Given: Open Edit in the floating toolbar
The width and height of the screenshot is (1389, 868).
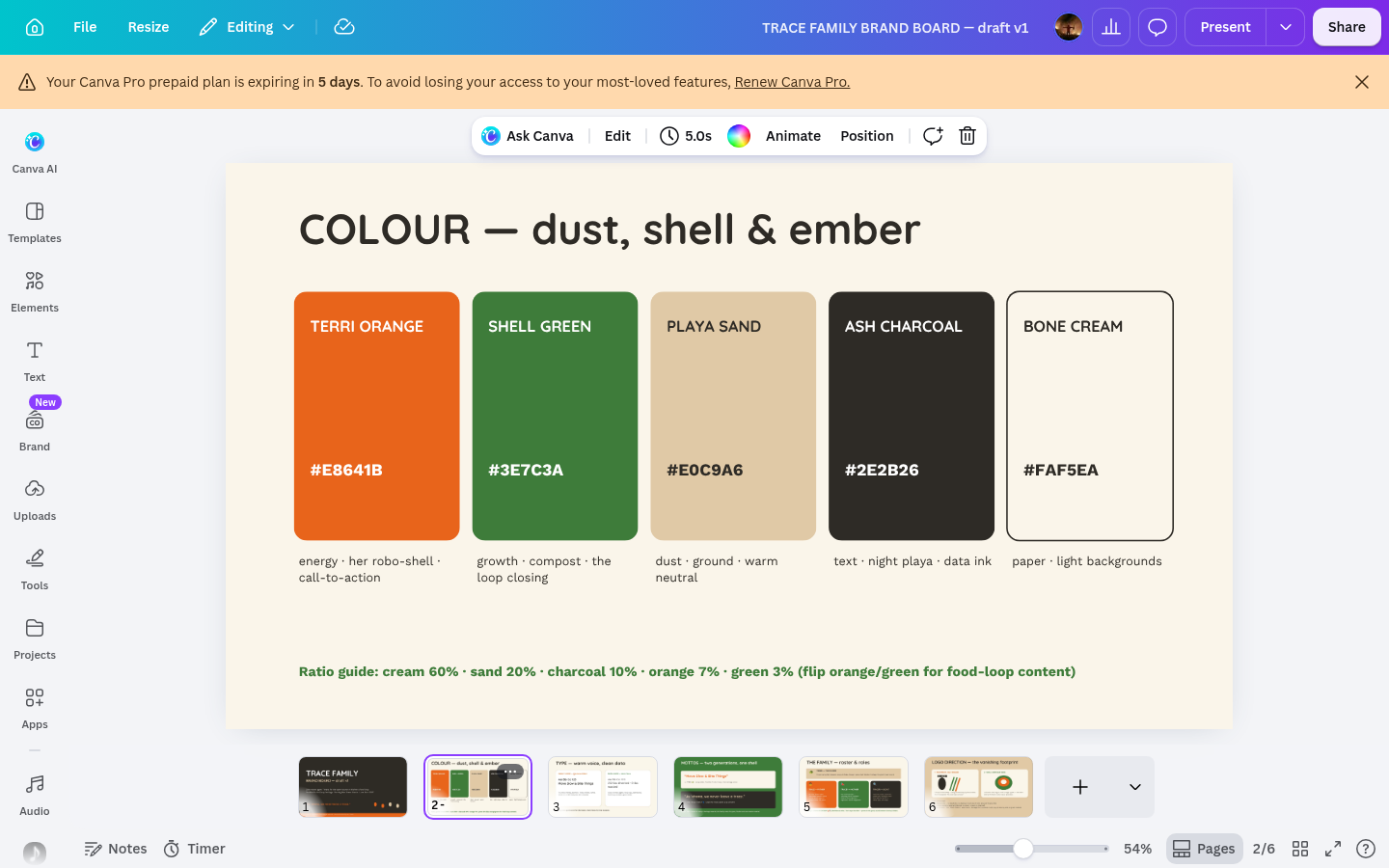Looking at the screenshot, I should (617, 136).
